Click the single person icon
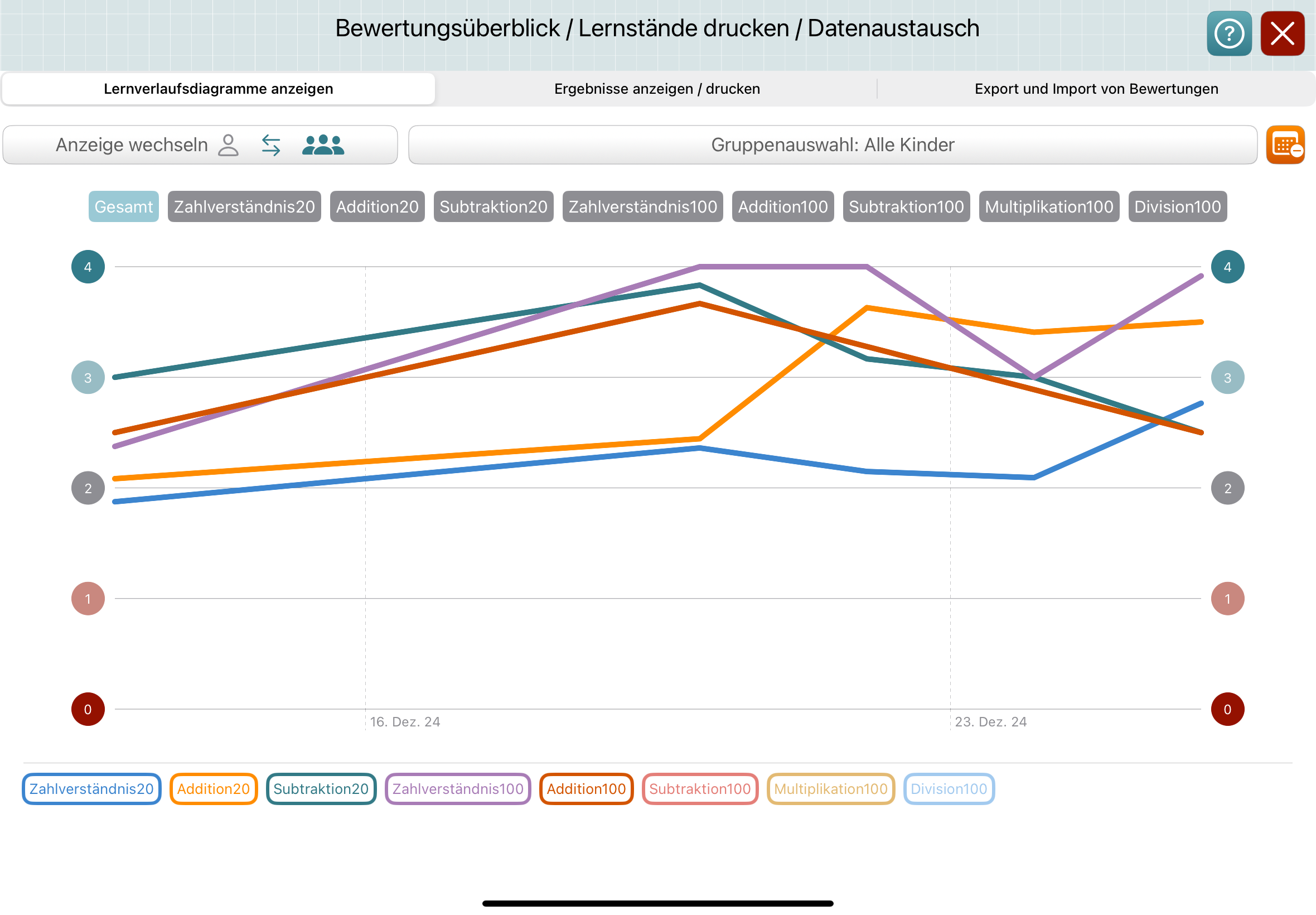This screenshot has width=1316, height=915. [x=228, y=145]
